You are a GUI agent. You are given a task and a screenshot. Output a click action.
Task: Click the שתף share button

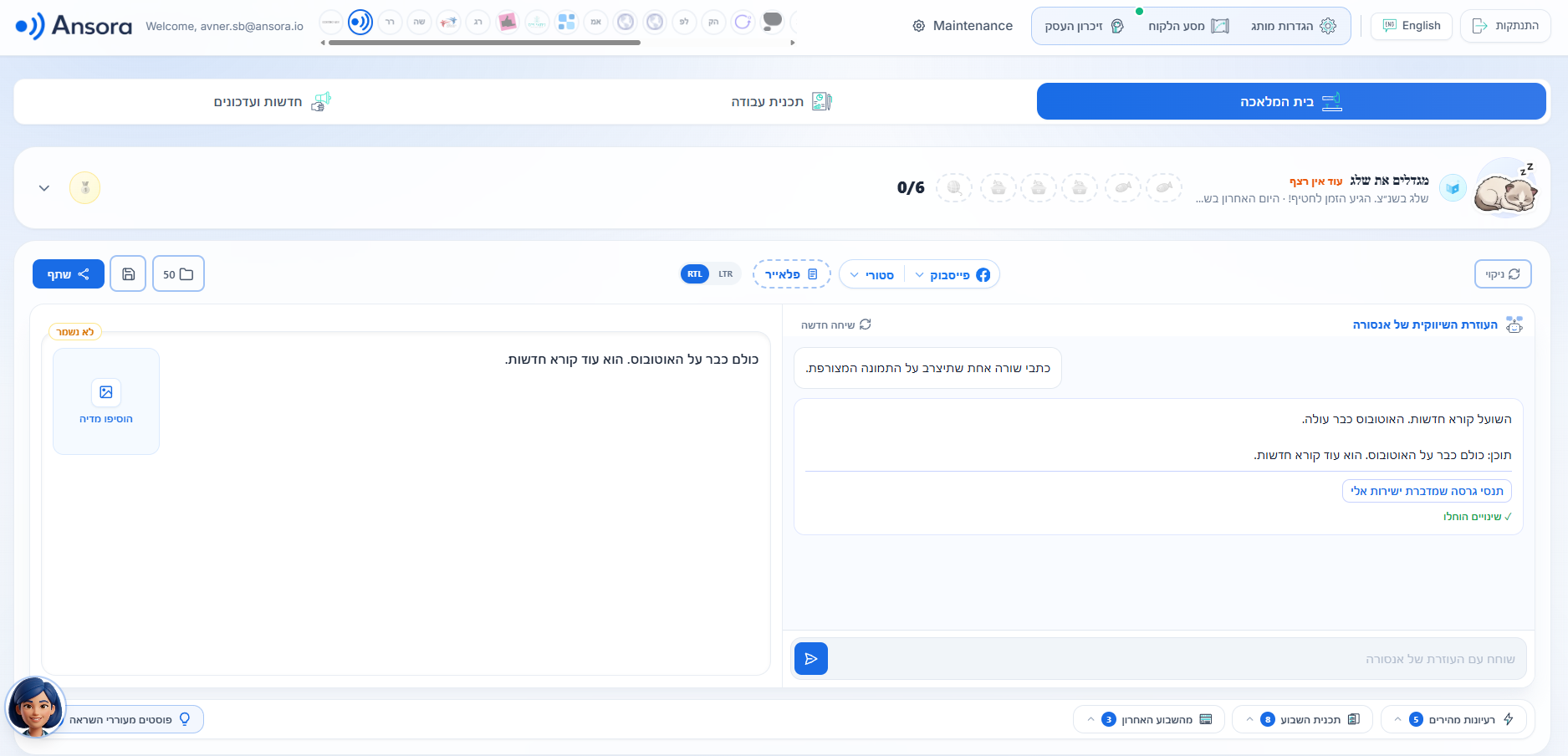tap(69, 273)
